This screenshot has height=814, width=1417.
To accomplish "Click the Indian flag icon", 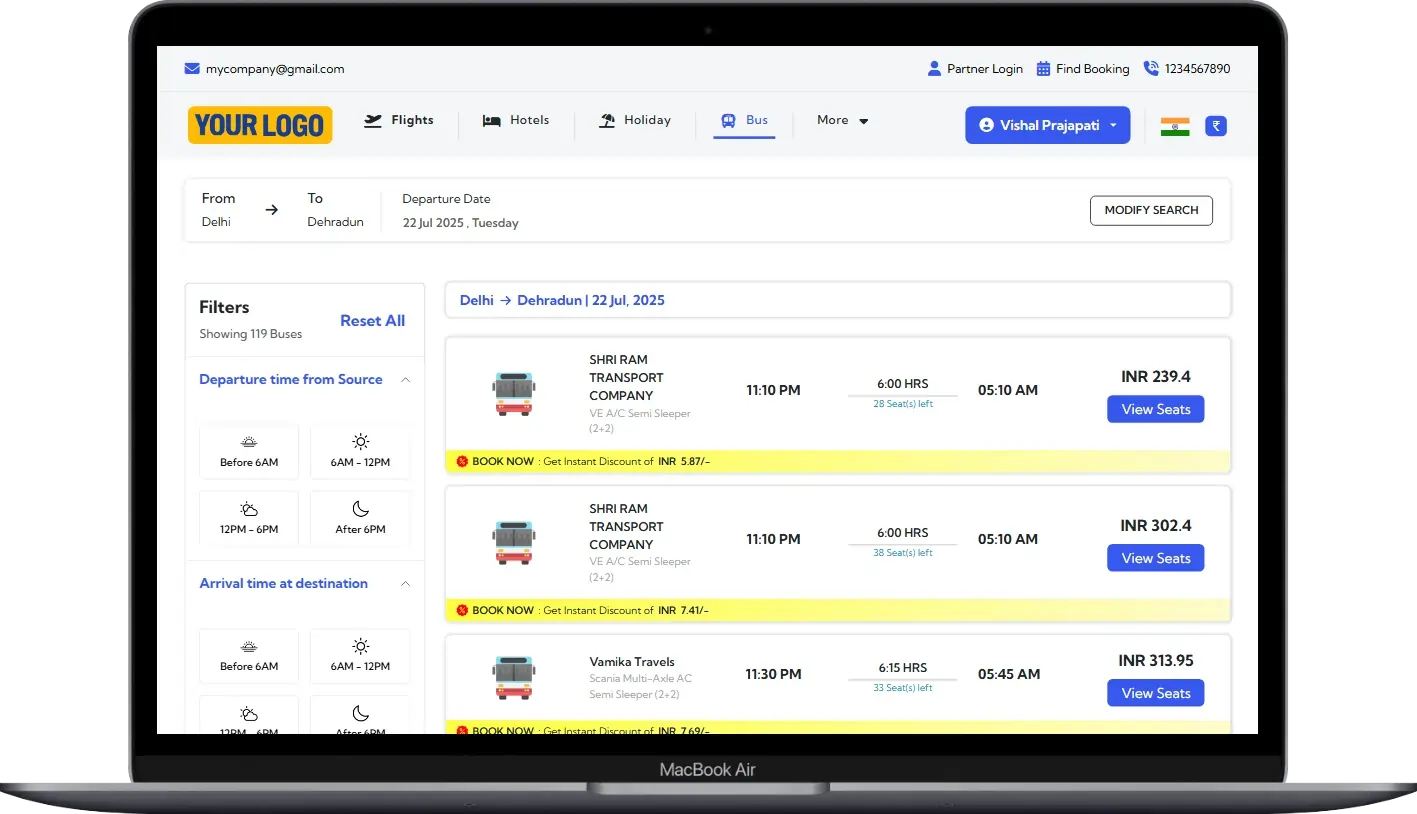I will pyautogui.click(x=1174, y=125).
